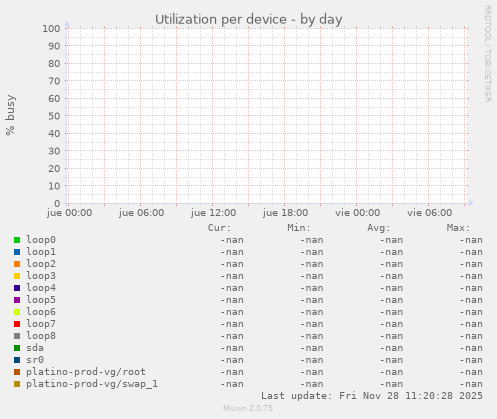Screen dimensions: 497x419
Task: Click the platino-prod-vg/swap_1 Max -nan value
Action: tap(471, 384)
